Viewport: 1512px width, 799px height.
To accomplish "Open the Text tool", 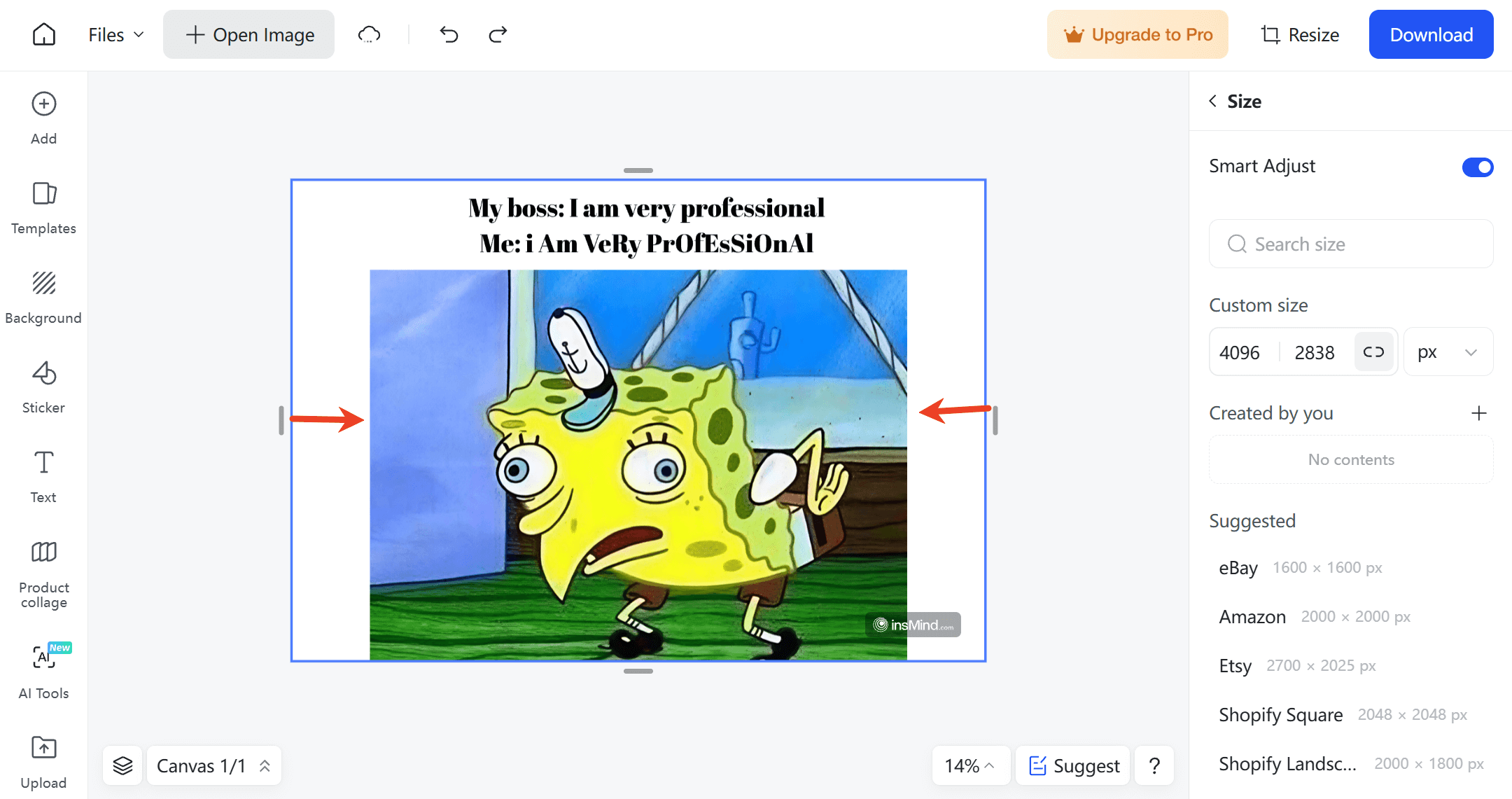I will [43, 474].
